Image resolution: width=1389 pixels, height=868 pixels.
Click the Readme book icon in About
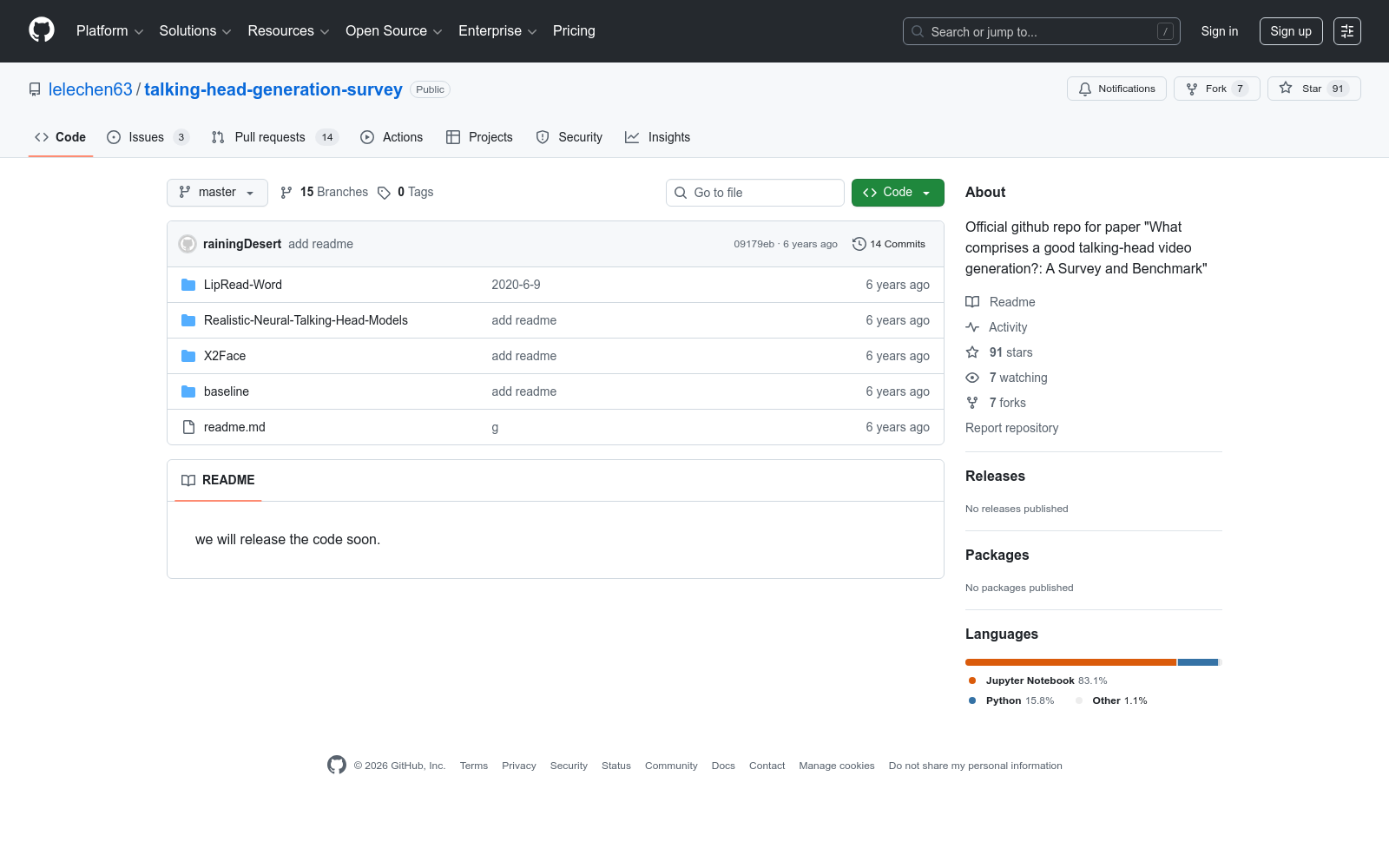pyautogui.click(x=972, y=302)
